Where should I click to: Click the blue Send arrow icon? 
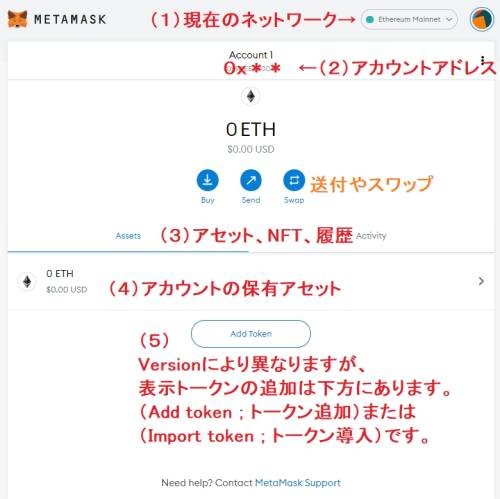251,180
